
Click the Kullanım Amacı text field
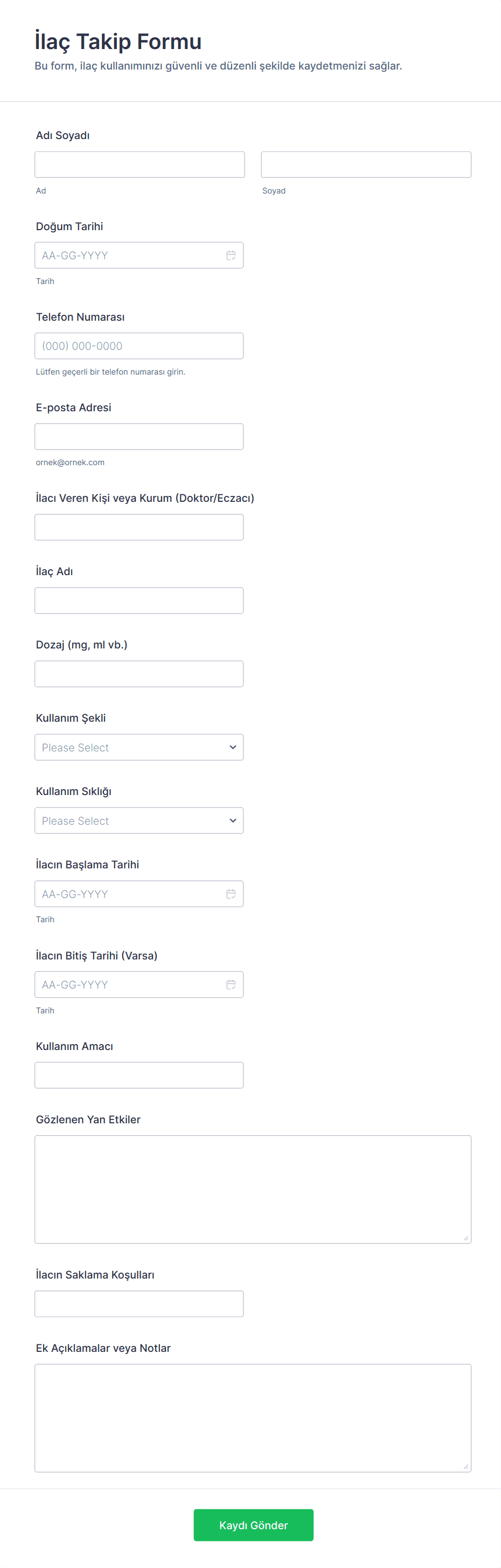point(138,1075)
